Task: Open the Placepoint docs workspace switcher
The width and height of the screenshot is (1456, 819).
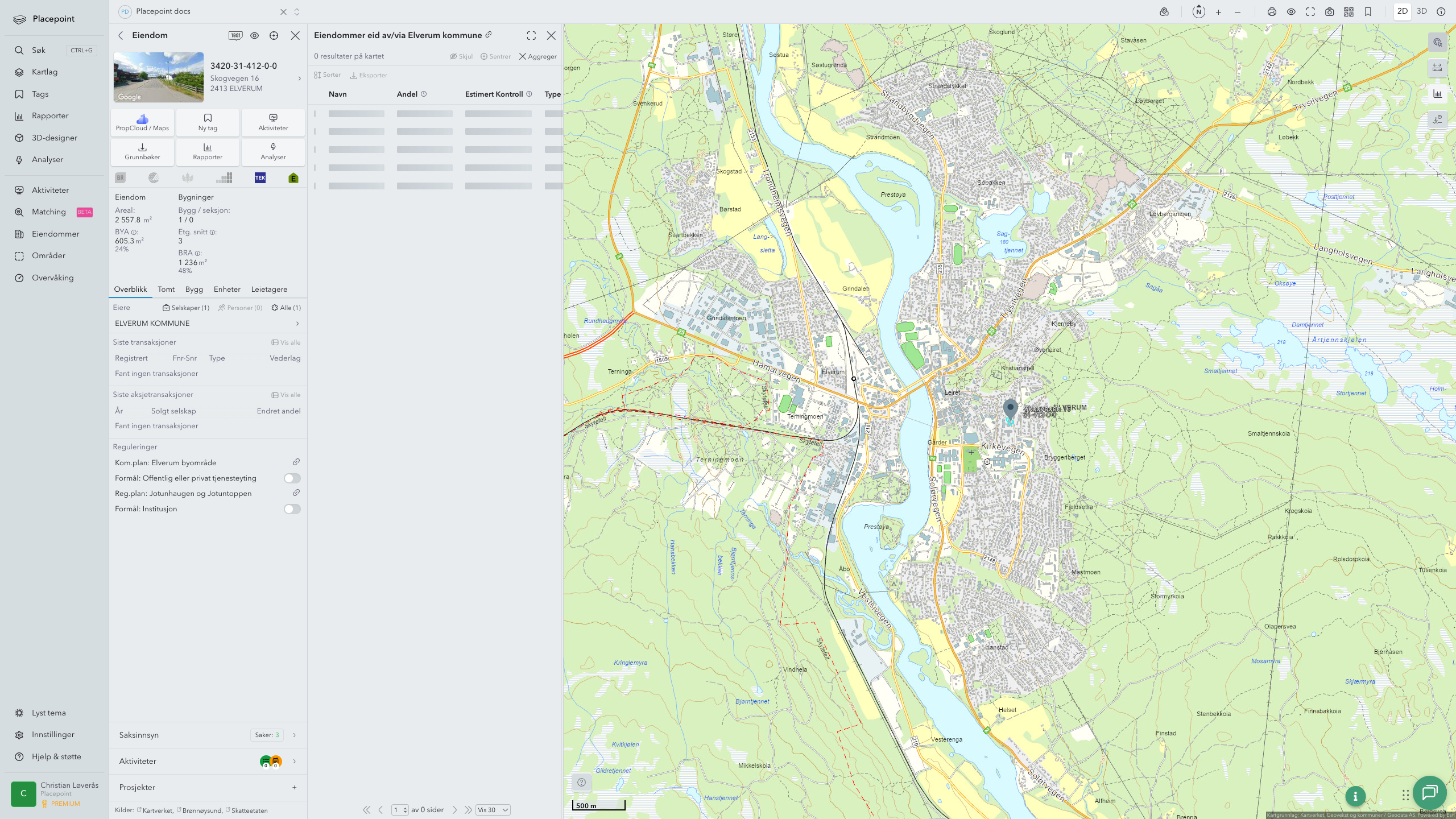Action: coord(297,12)
